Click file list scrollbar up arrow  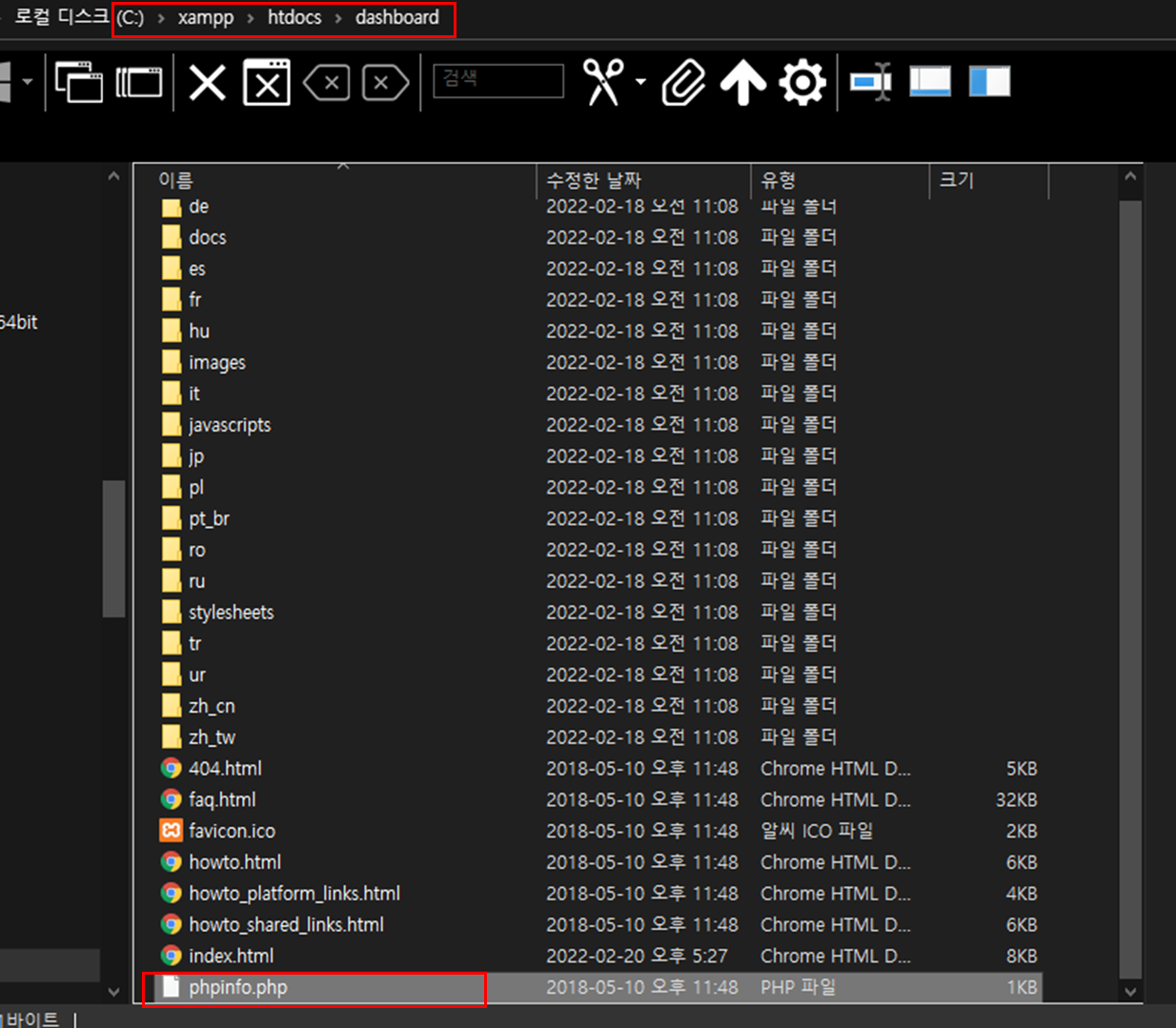point(1130,177)
